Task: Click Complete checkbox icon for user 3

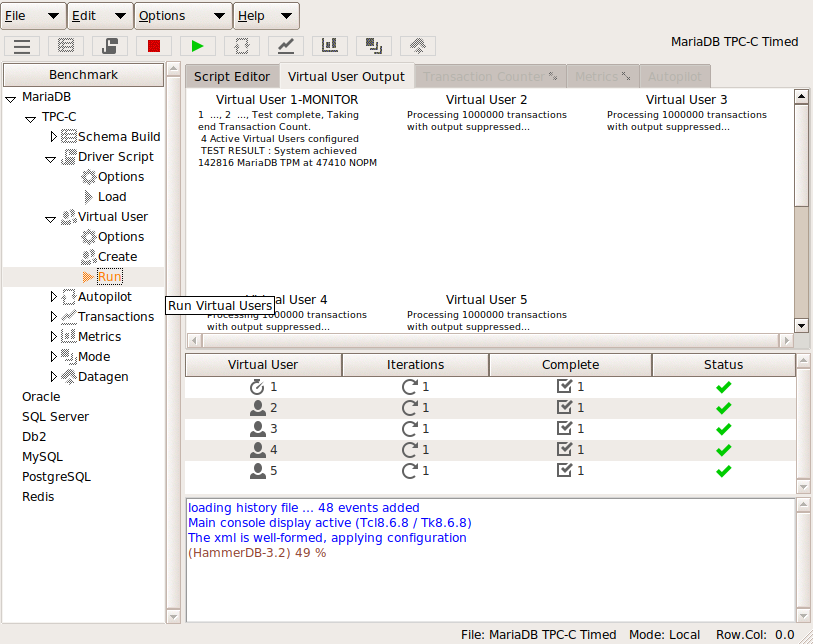Action: point(564,428)
